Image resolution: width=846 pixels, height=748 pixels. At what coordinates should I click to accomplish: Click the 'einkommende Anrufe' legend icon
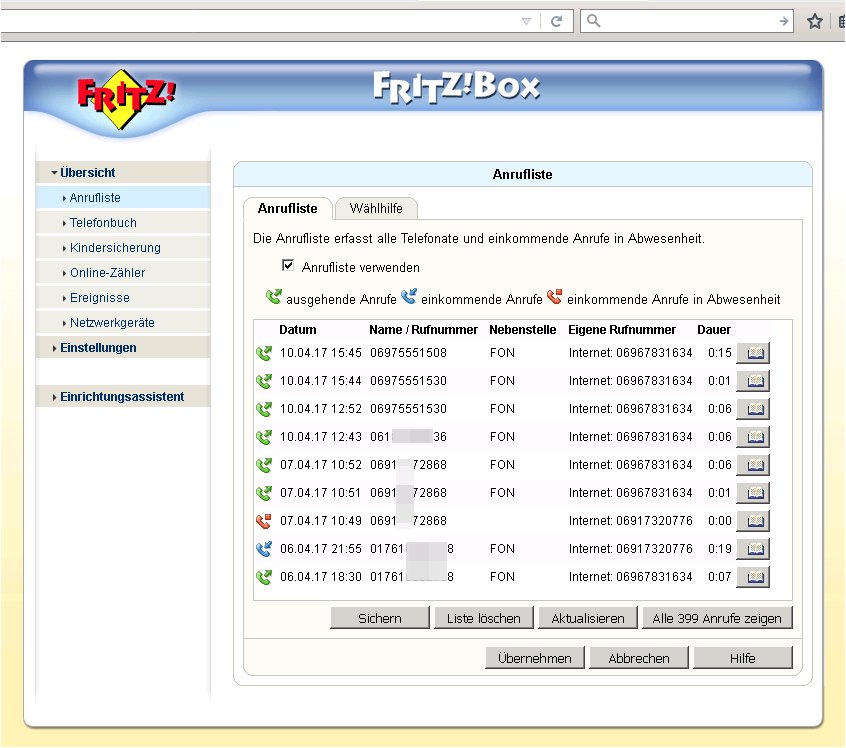[x=409, y=297]
